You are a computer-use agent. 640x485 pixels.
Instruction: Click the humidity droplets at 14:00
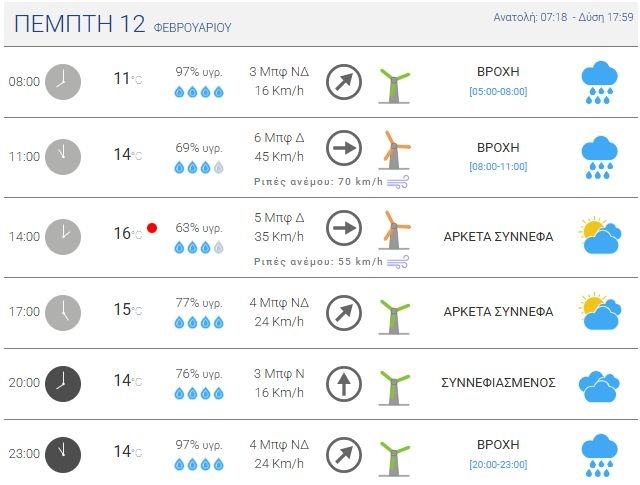(199, 247)
